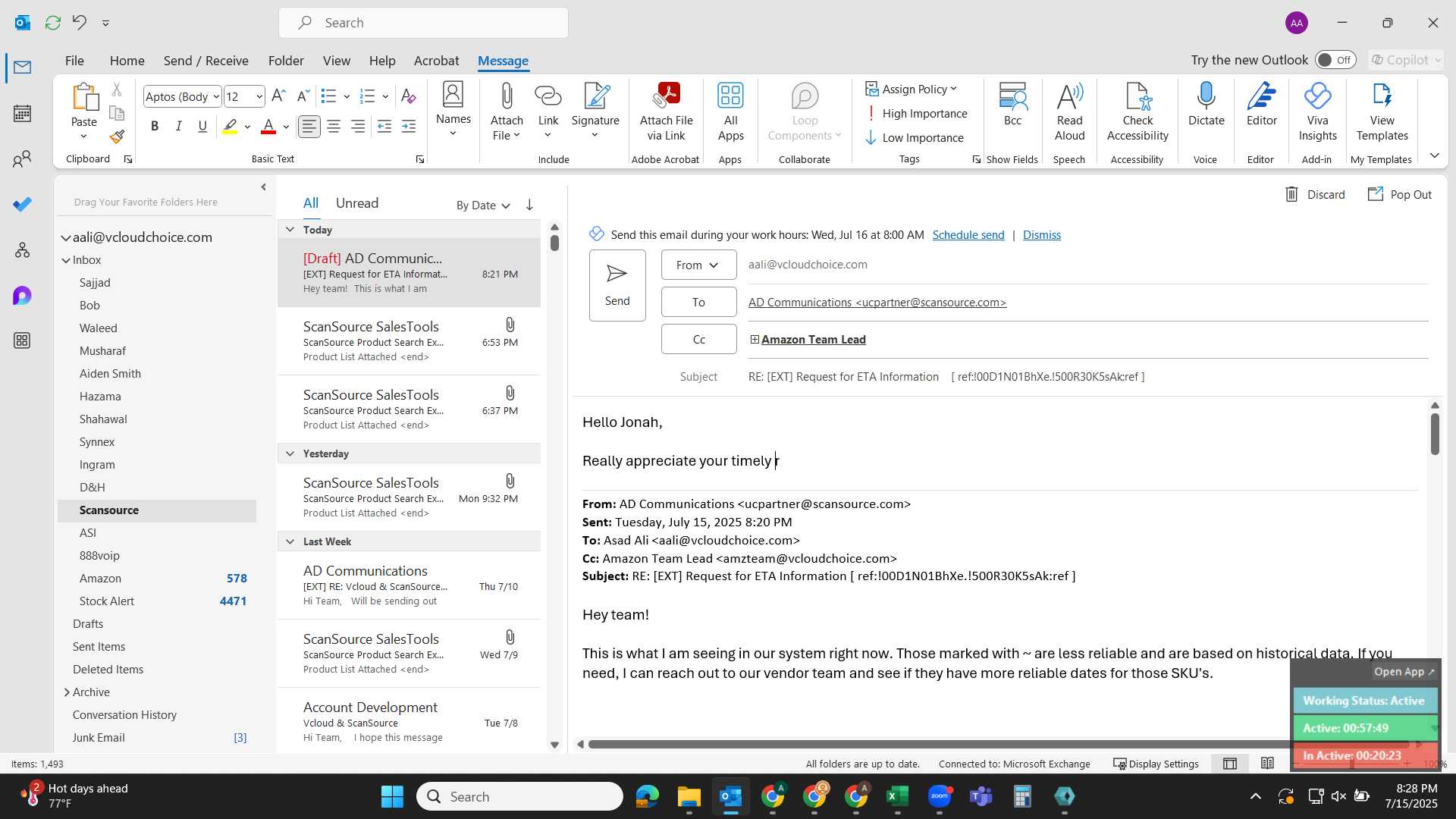
Task: Toggle Italic formatting
Action: (179, 127)
